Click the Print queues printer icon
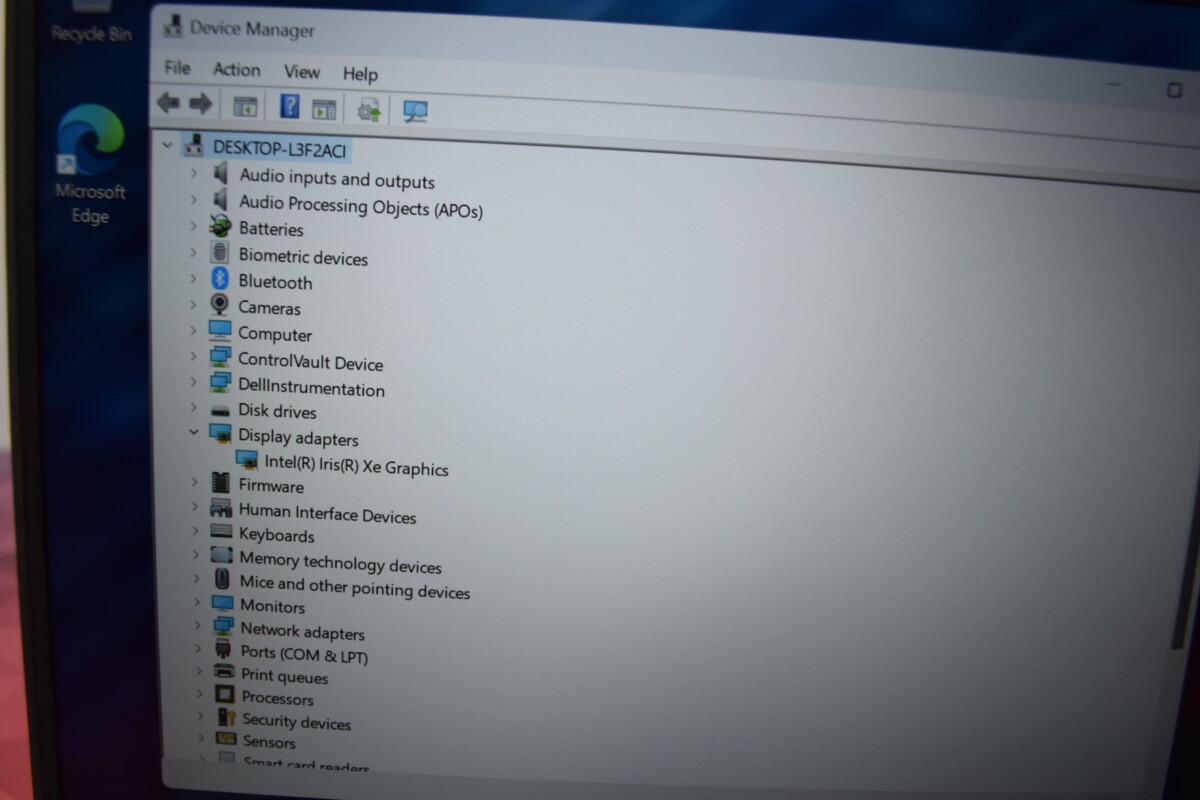Image resolution: width=1200 pixels, height=800 pixels. (225, 672)
